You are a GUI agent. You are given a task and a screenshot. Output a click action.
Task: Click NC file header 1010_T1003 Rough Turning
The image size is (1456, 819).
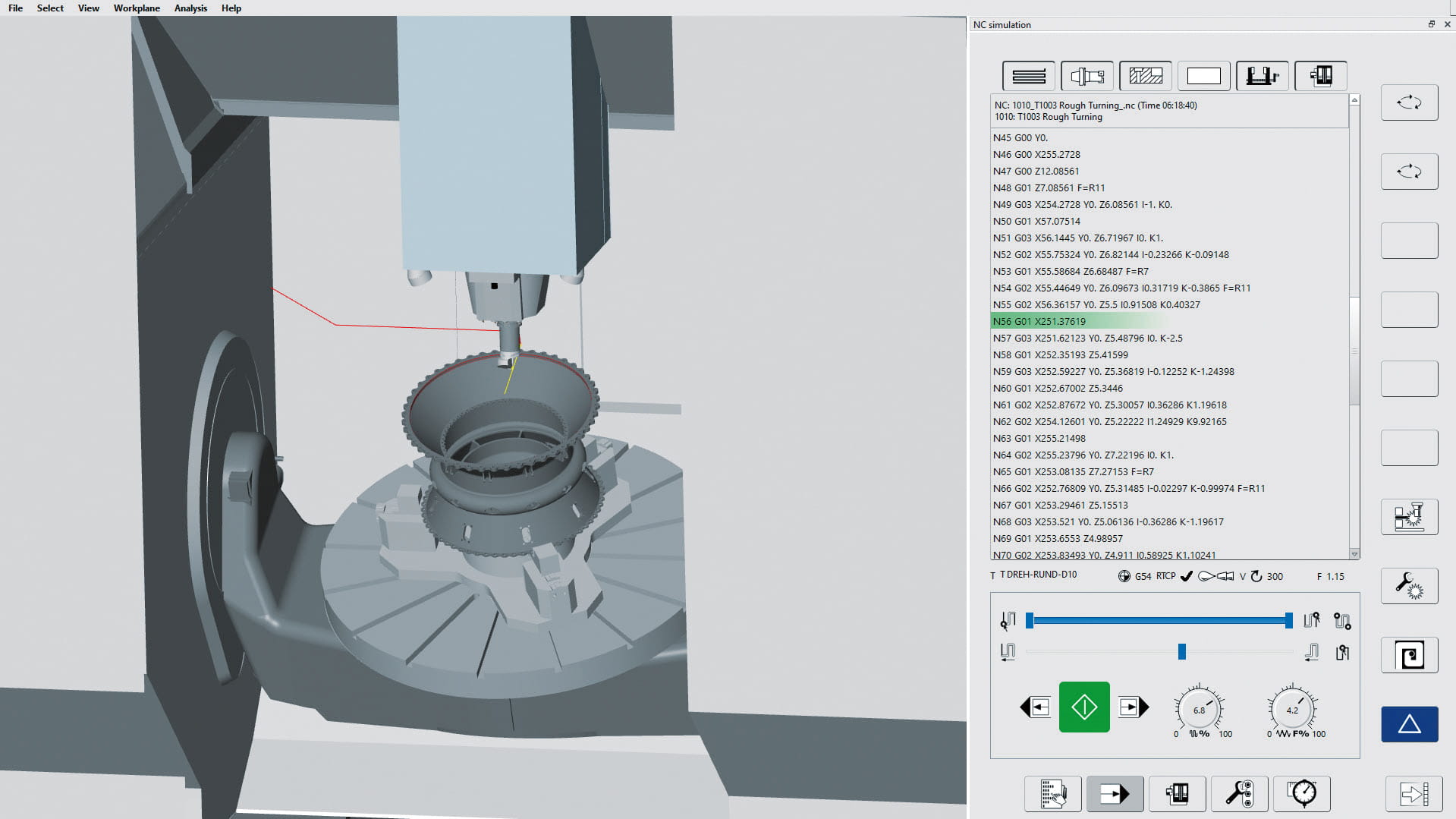(x=1169, y=111)
